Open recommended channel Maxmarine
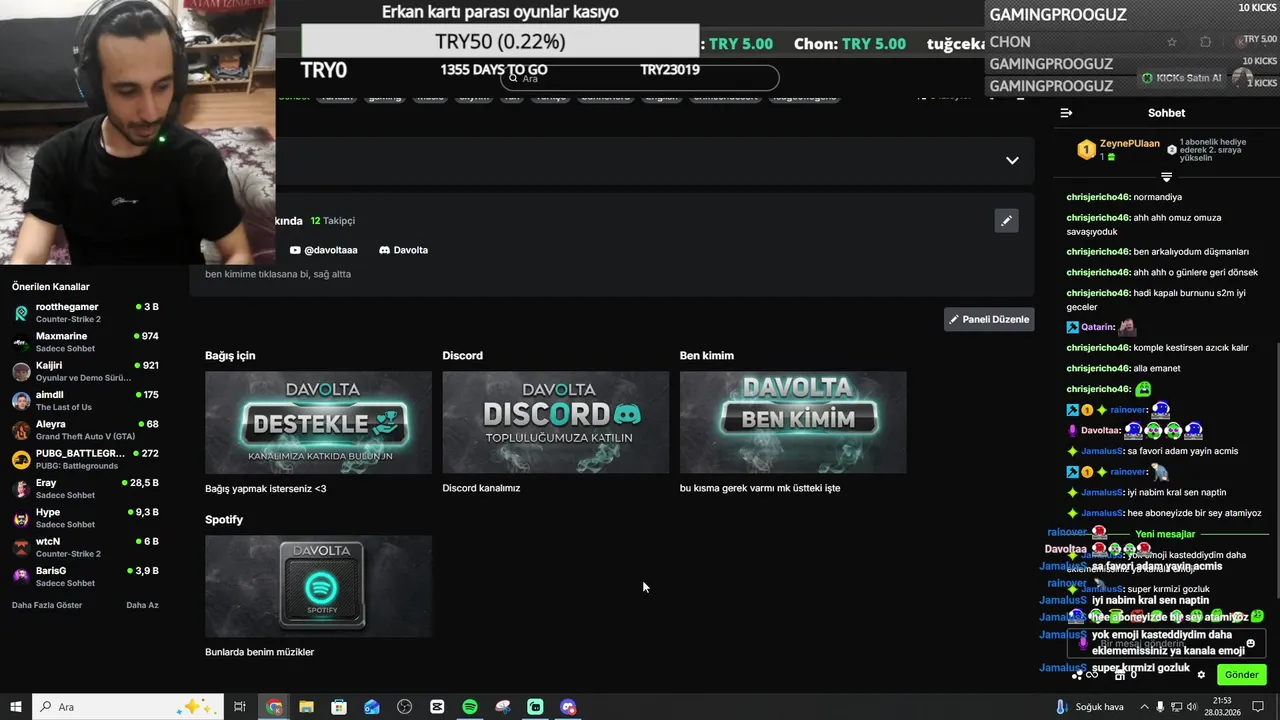Viewport: 1280px width, 720px height. click(x=85, y=342)
